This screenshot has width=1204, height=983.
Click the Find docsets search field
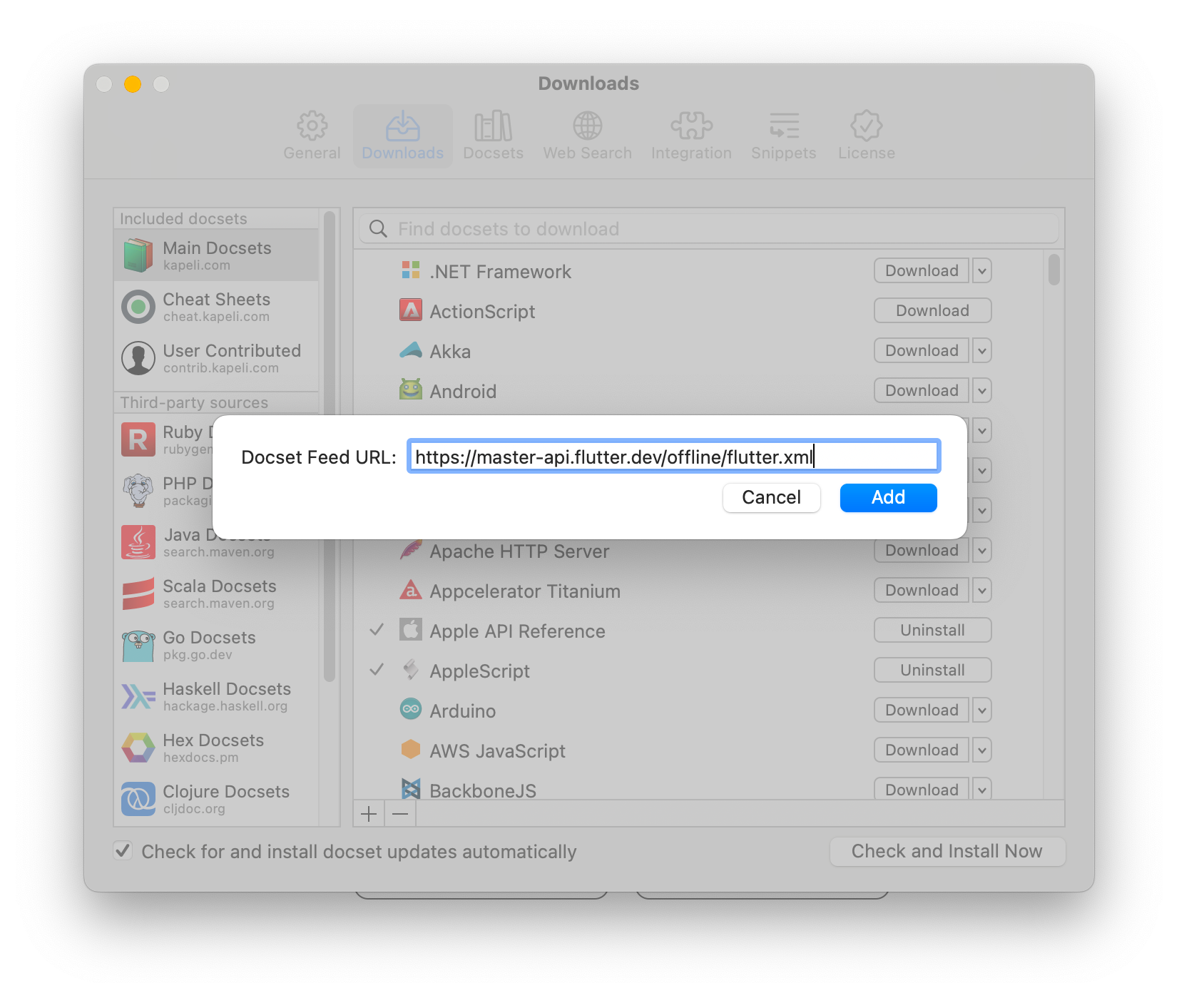pyautogui.click(x=708, y=229)
